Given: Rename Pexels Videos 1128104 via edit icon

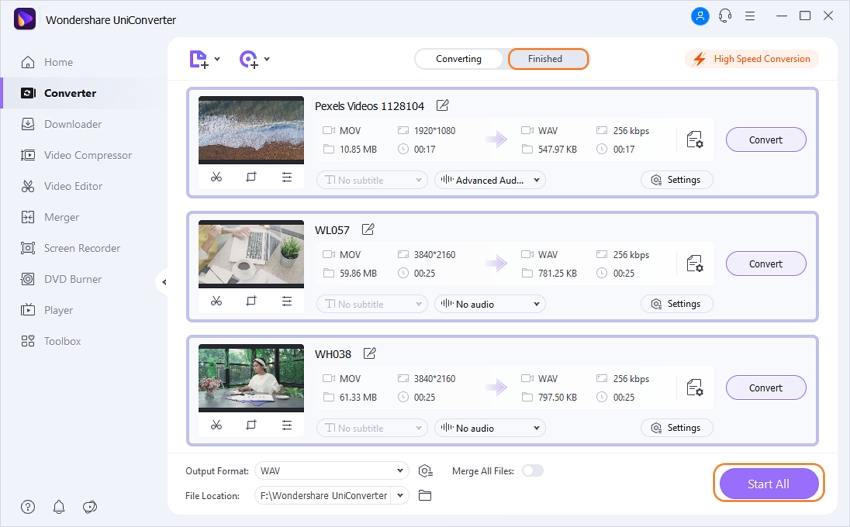Looking at the screenshot, I should 442,105.
